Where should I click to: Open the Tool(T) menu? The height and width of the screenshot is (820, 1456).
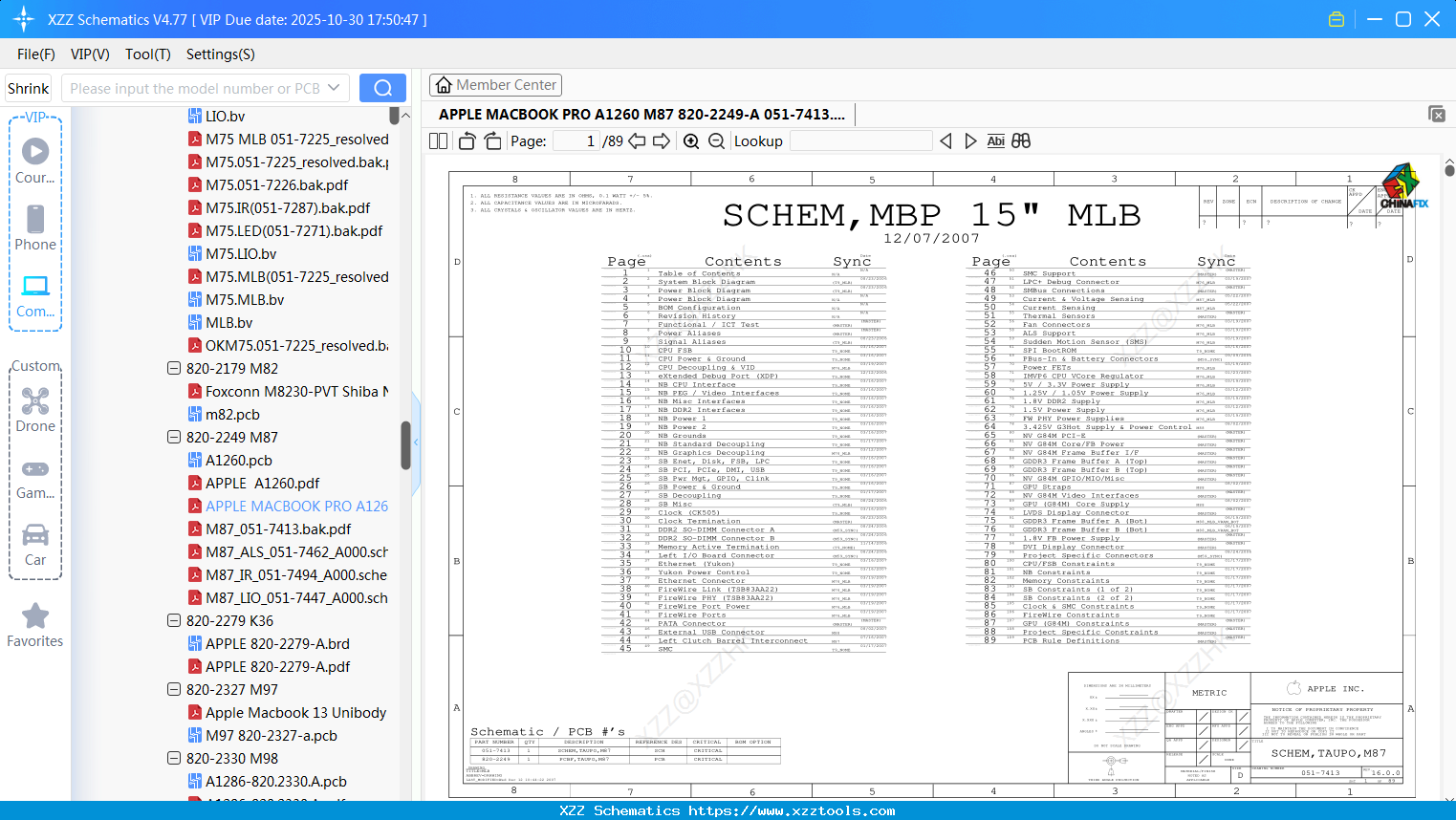[x=148, y=54]
